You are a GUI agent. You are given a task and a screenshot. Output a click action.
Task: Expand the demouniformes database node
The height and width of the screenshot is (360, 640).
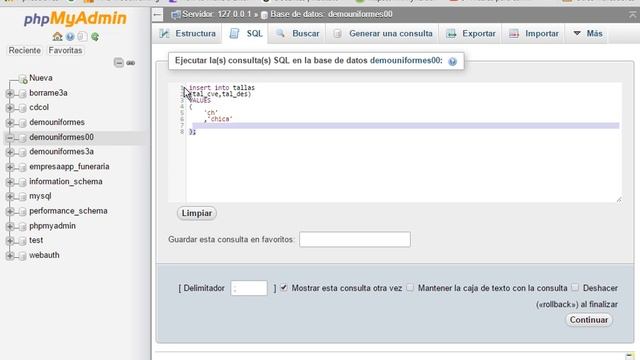click(10, 123)
